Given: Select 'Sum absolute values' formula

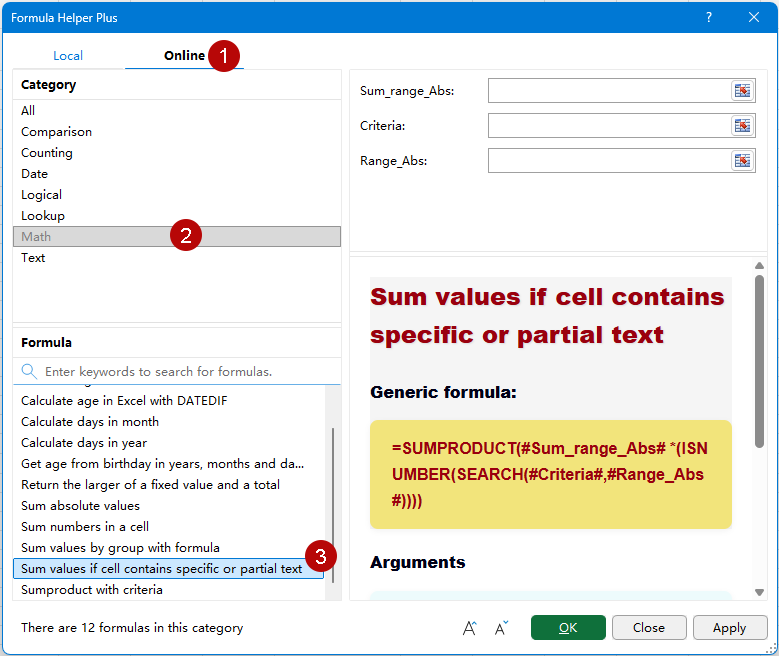Looking at the screenshot, I should tap(169, 505).
